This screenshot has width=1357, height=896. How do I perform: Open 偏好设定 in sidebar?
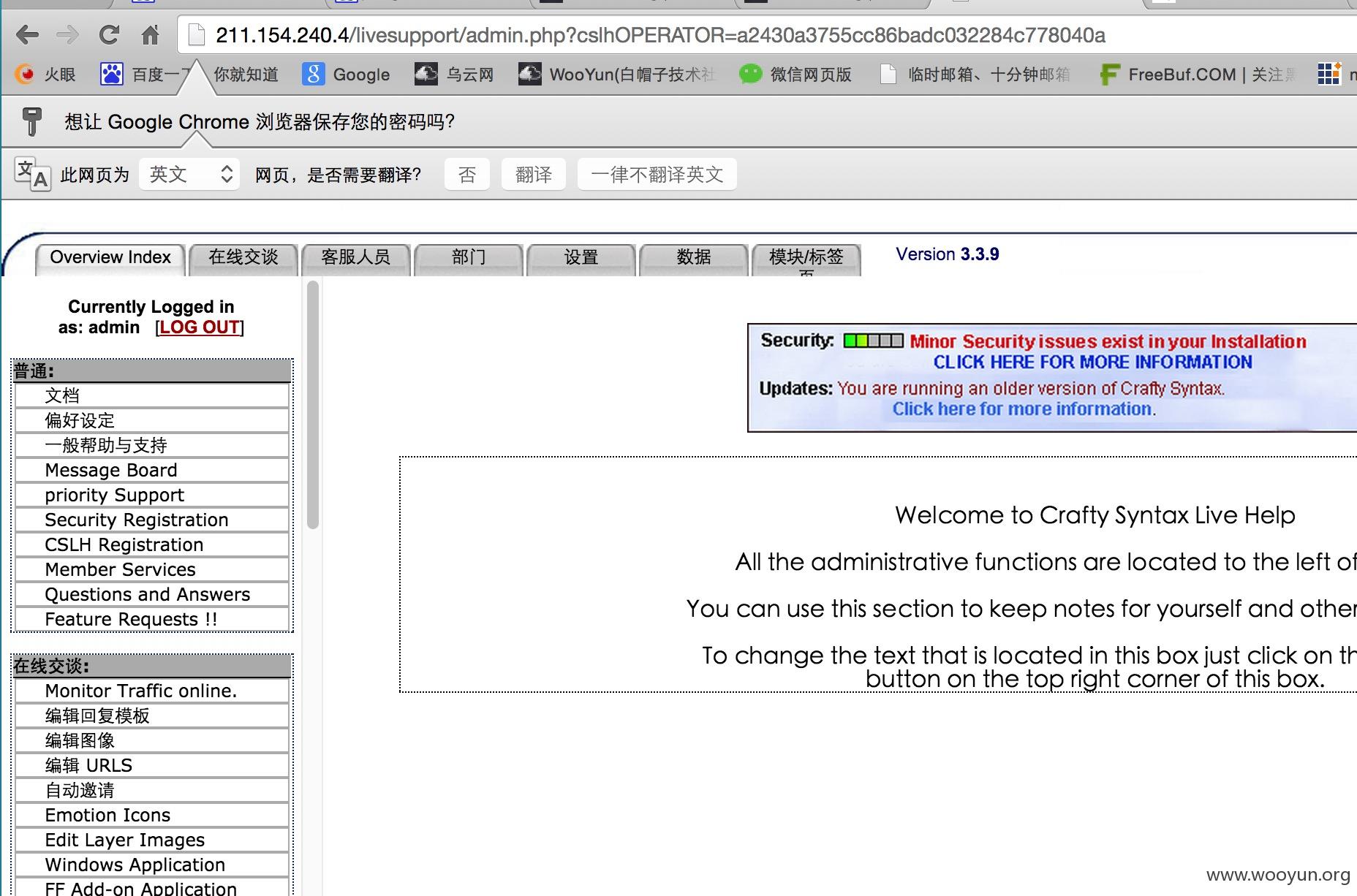tap(152, 421)
